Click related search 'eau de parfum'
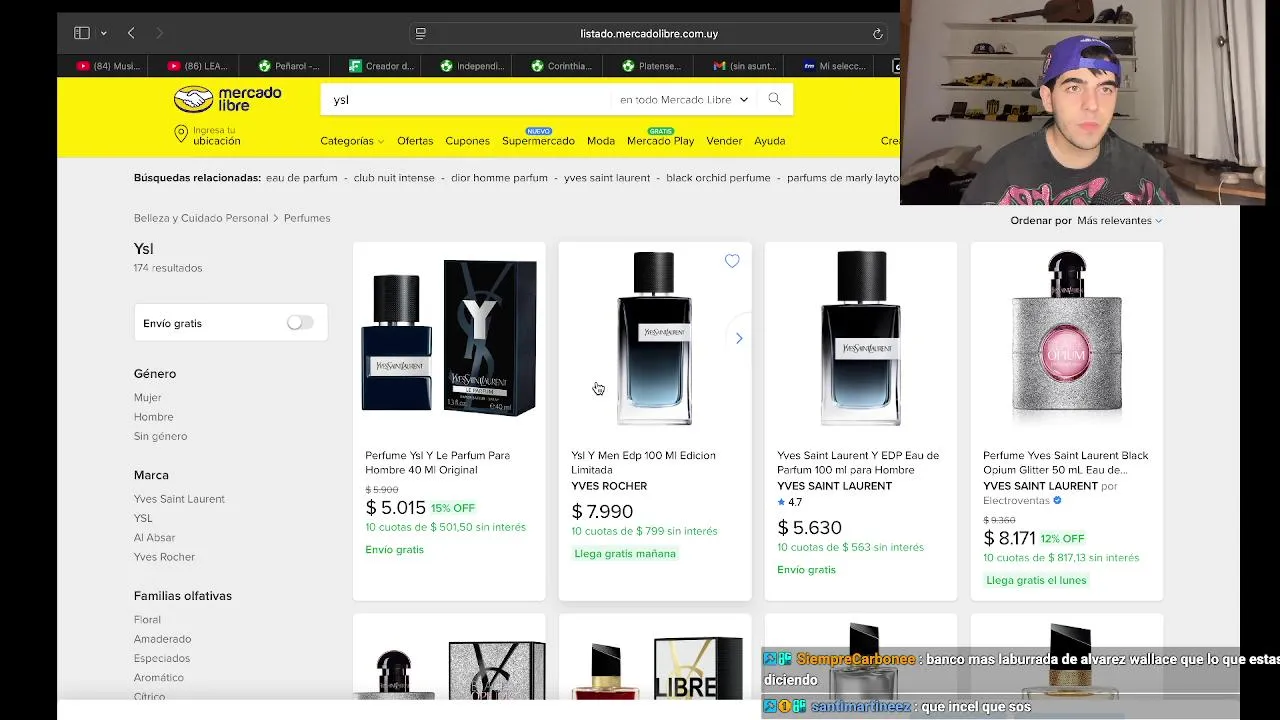 [x=302, y=178]
